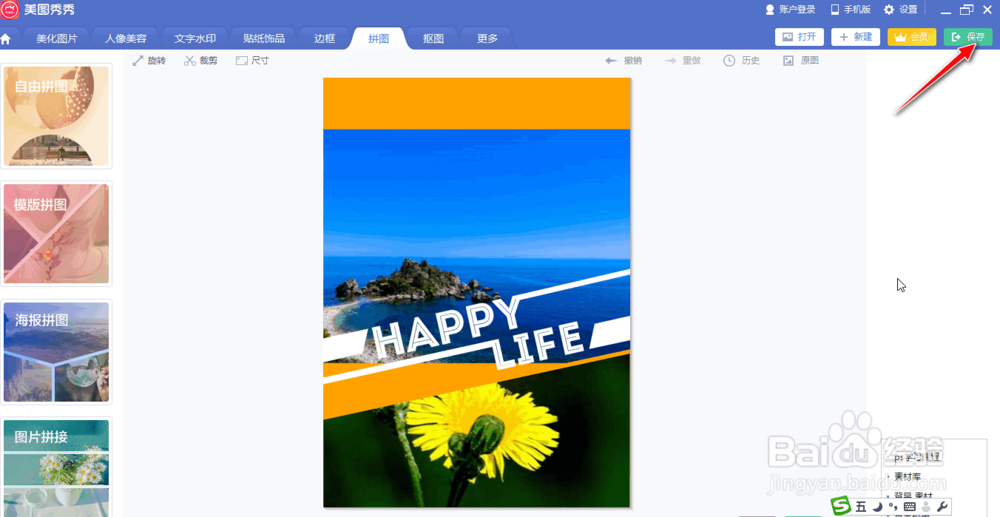Open the IME wrench tools icon
The width and height of the screenshot is (1000, 517).
coord(943,507)
